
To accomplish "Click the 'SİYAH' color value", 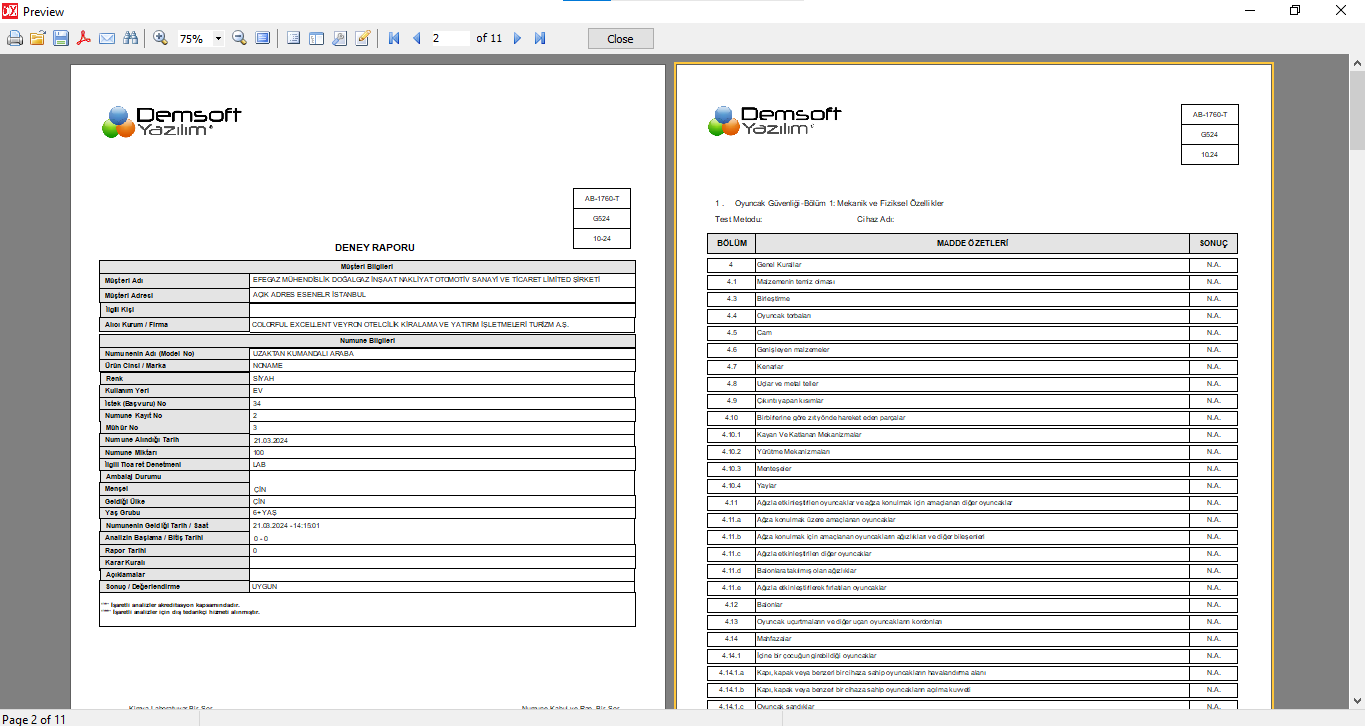I will coord(263,379).
